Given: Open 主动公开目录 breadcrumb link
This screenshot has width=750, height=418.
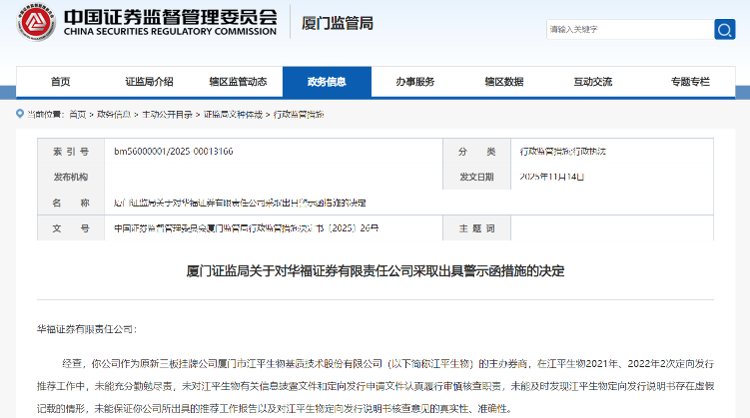Looking at the screenshot, I should click(166, 115).
